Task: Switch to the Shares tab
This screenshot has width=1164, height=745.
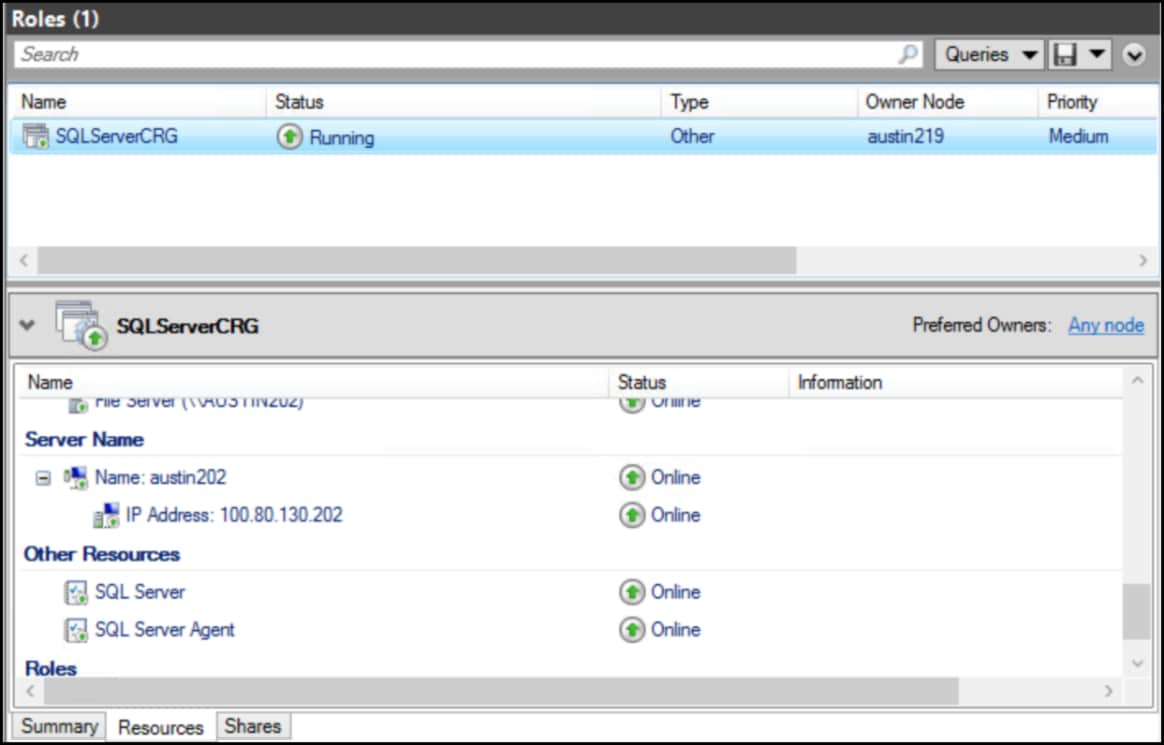Action: (x=252, y=726)
